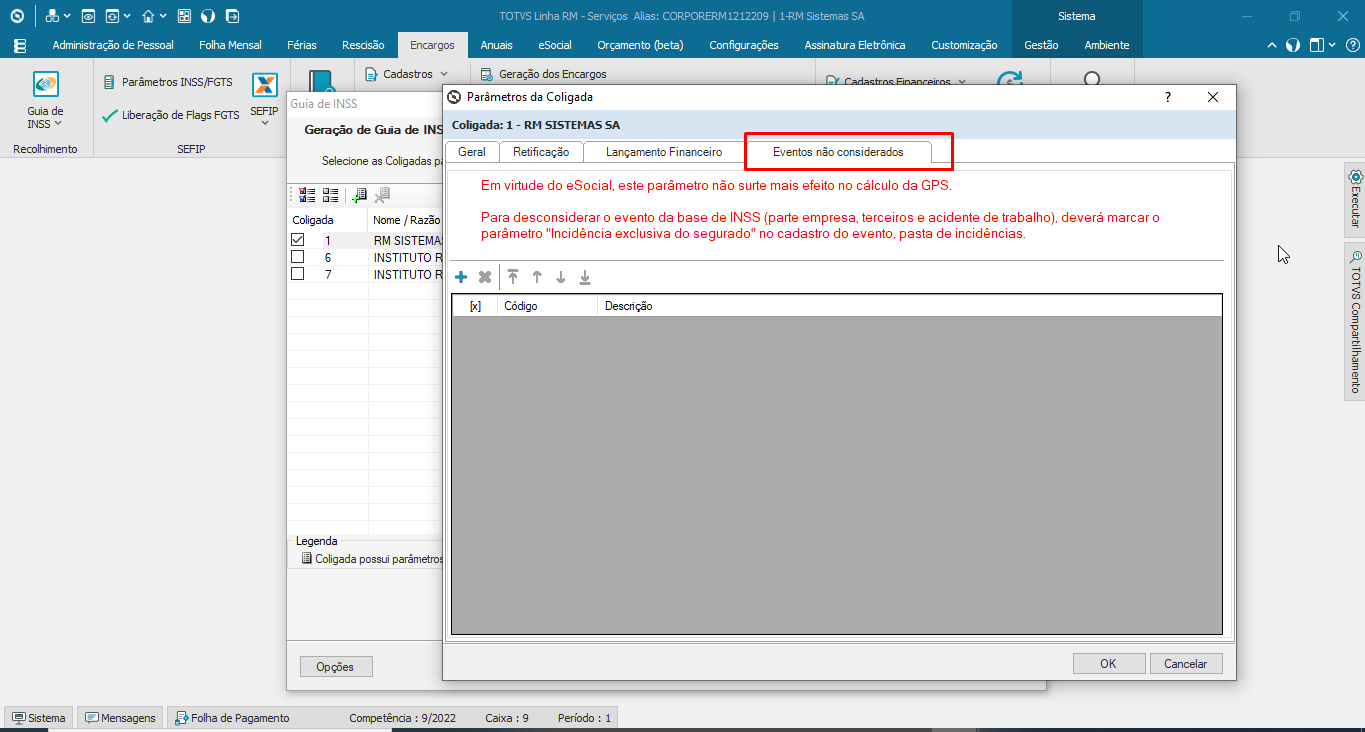This screenshot has height=732, width=1365.
Task: Open the Férias ribbon tab
Action: tap(302, 45)
